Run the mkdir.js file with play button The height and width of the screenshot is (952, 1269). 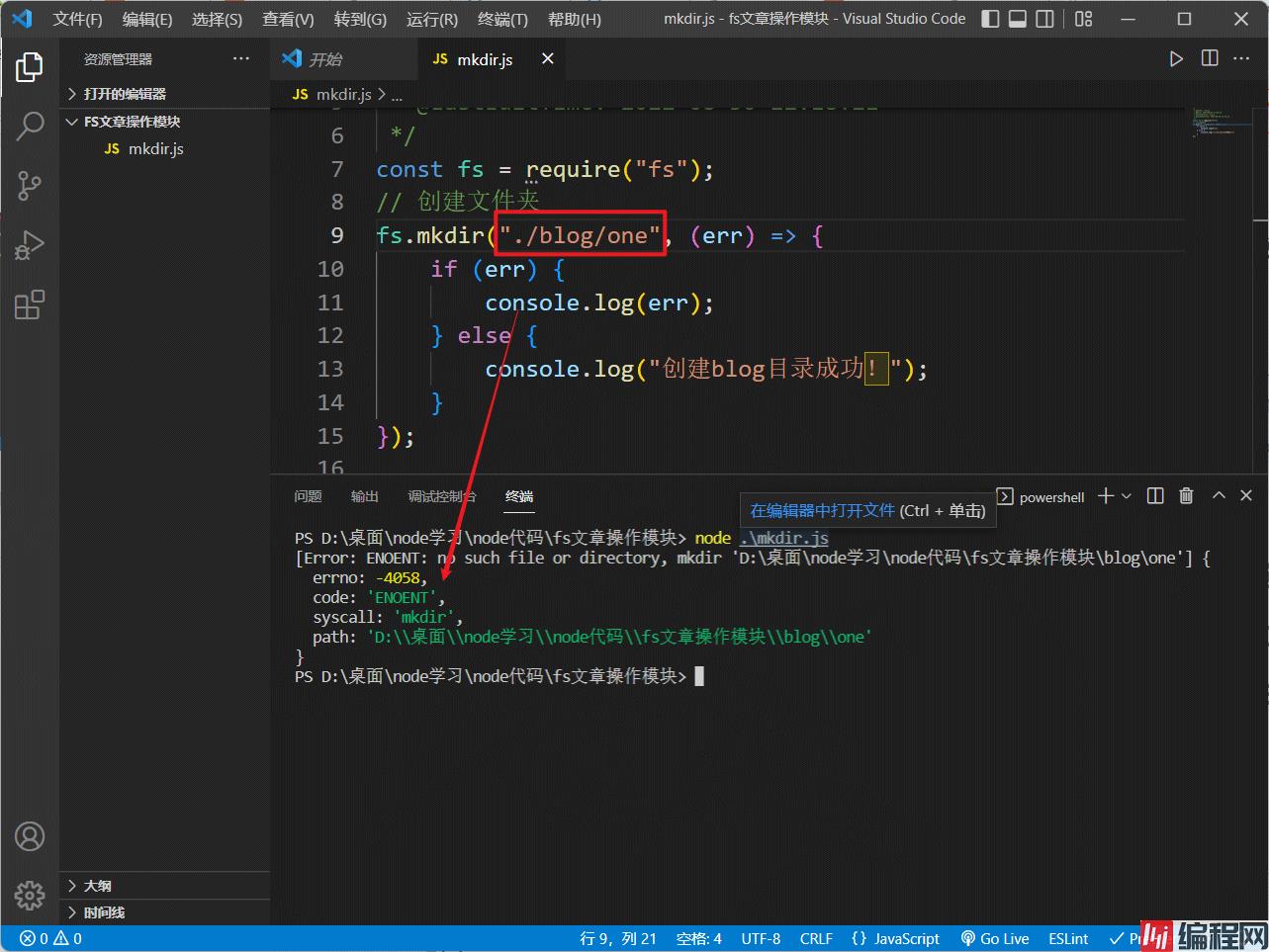click(1176, 59)
